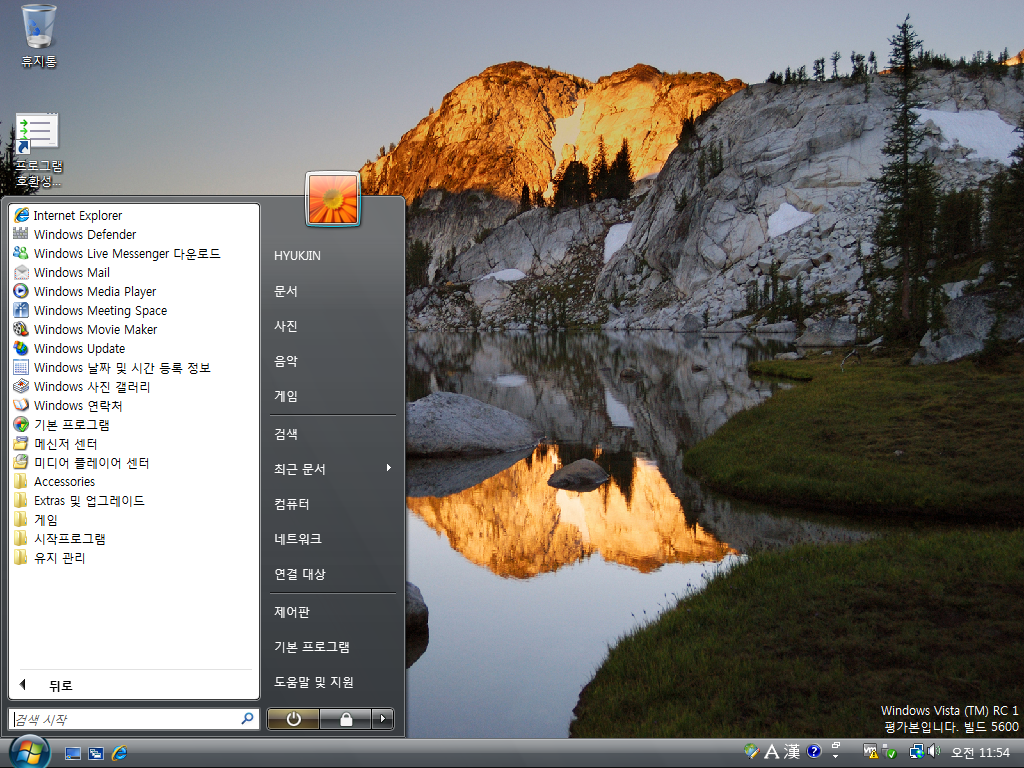Click the VMware tools tray icon
Screen dimensions: 1024x768
[870, 752]
